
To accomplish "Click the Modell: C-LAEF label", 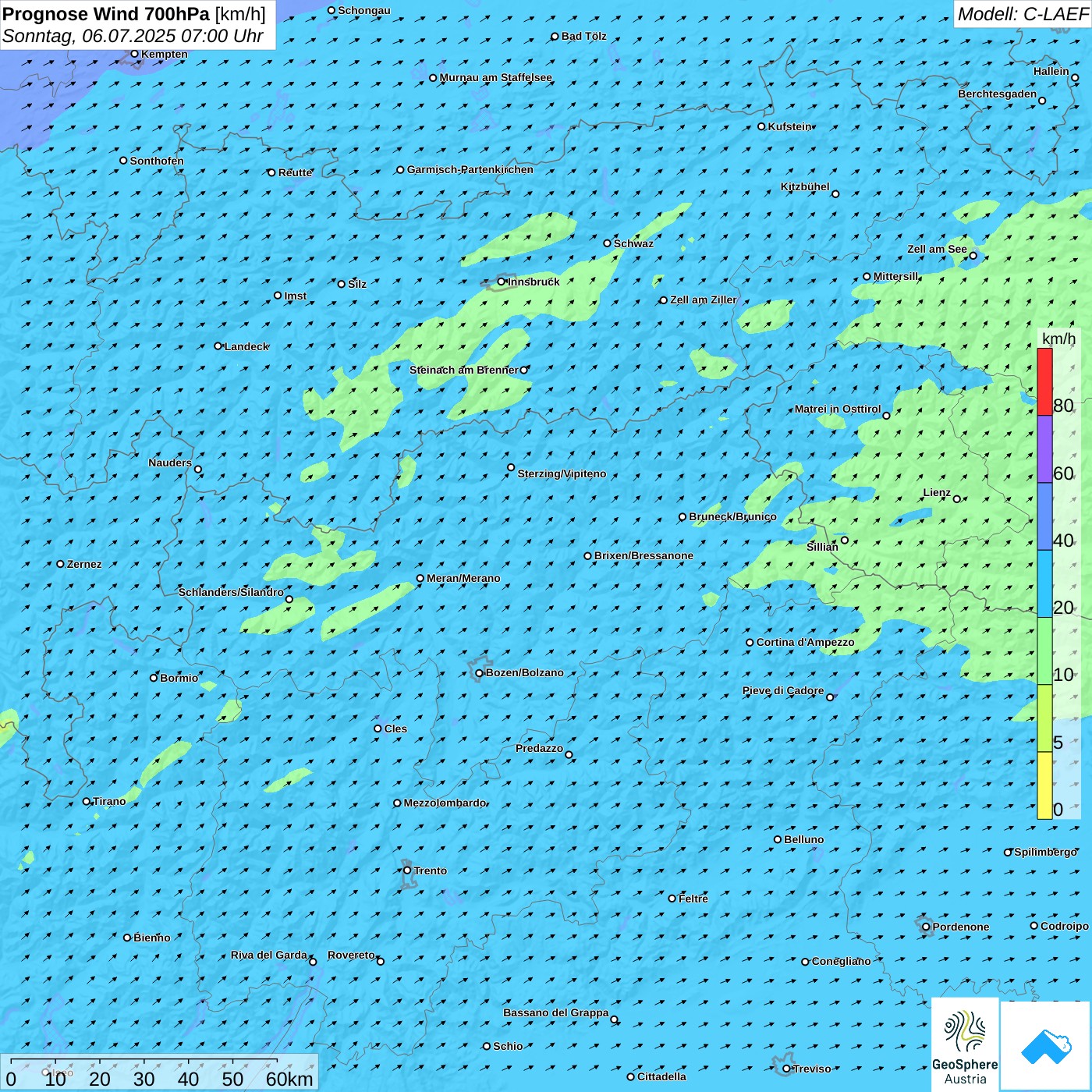I will (x=1023, y=14).
